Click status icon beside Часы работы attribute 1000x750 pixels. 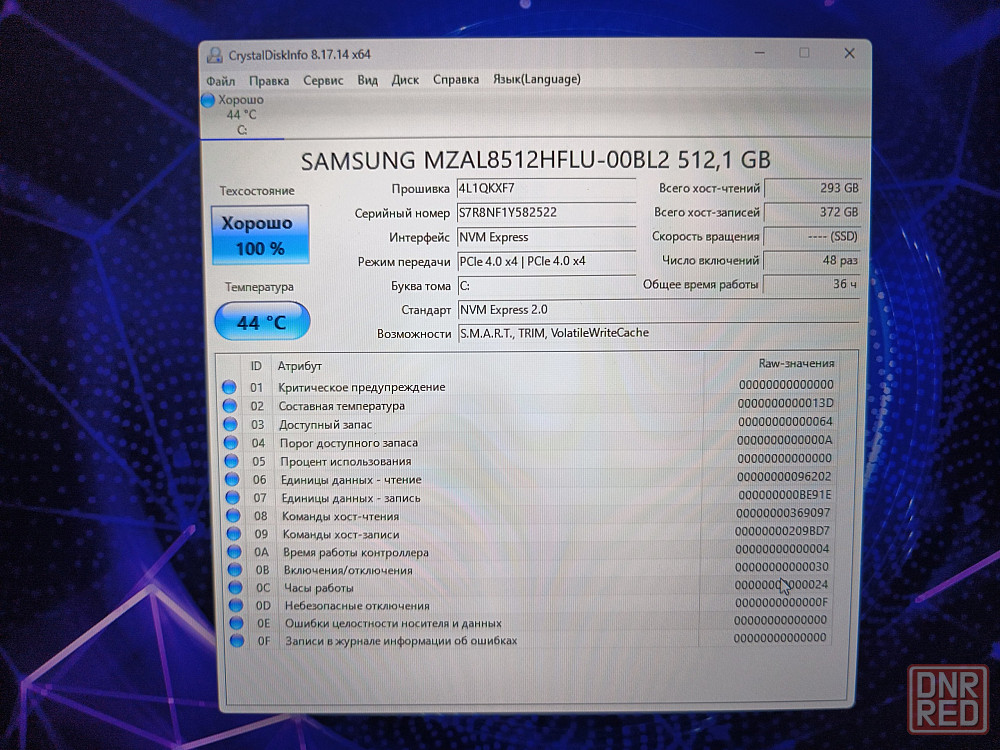[x=235, y=588]
